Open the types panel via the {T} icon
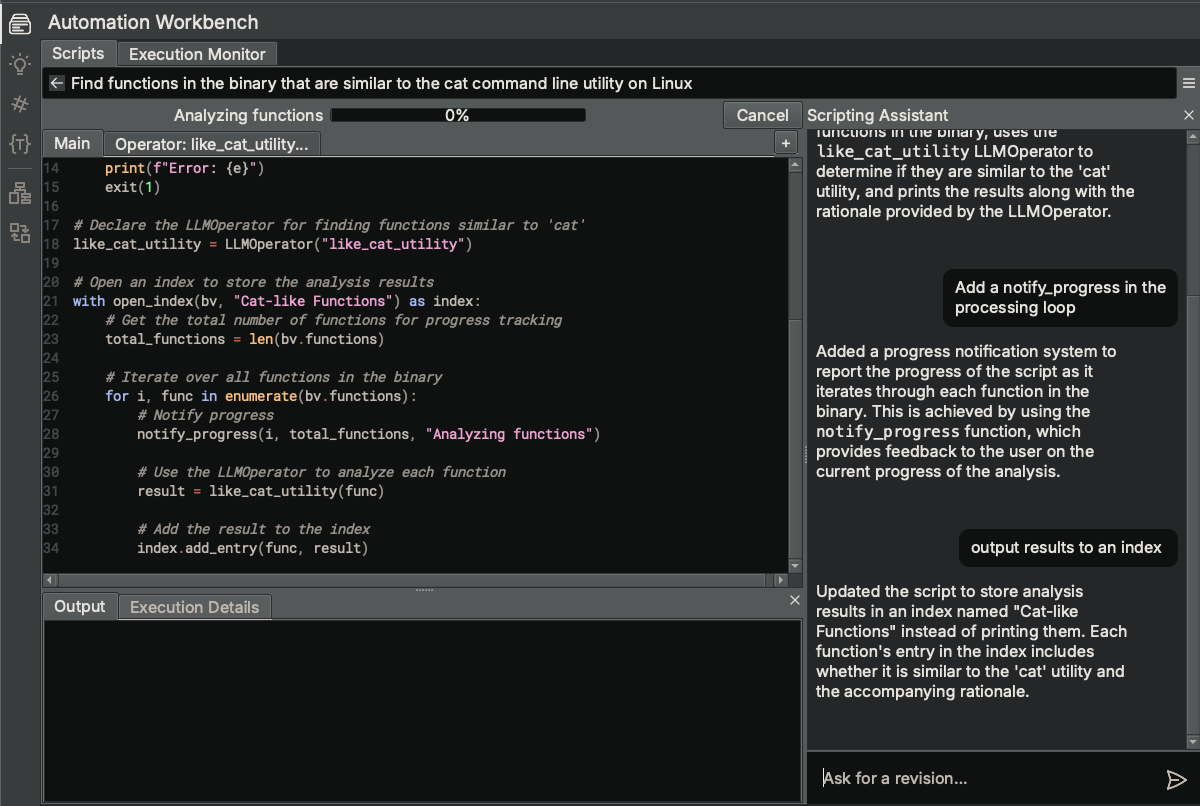 point(19,145)
